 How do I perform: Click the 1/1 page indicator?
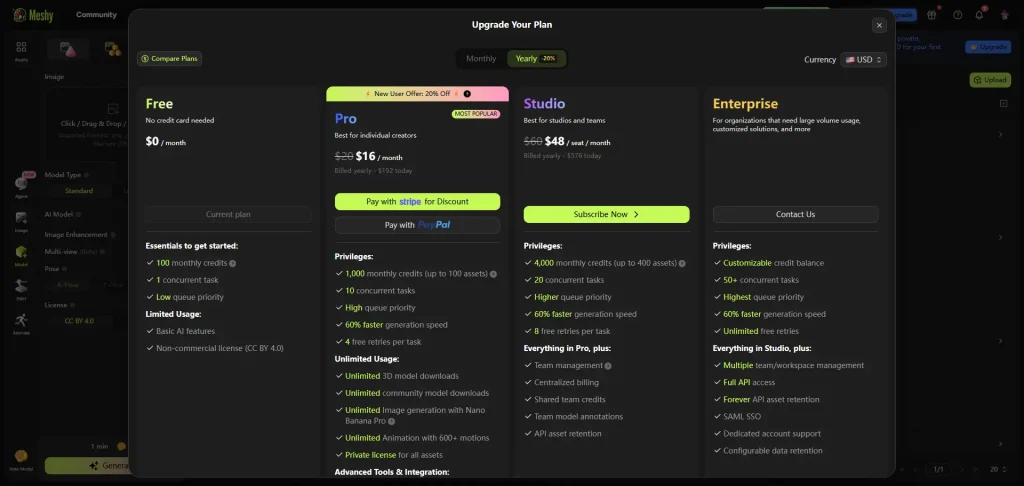[x=938, y=469]
